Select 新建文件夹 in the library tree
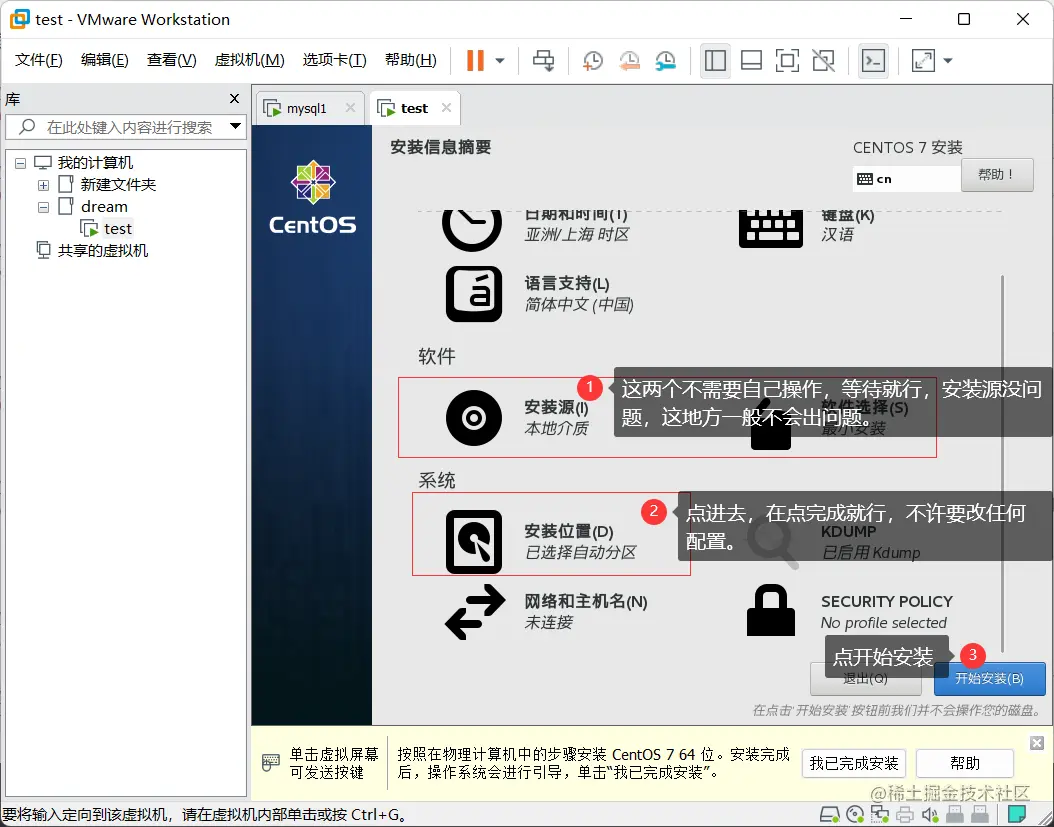Viewport: 1054px width, 827px height. pos(118,185)
